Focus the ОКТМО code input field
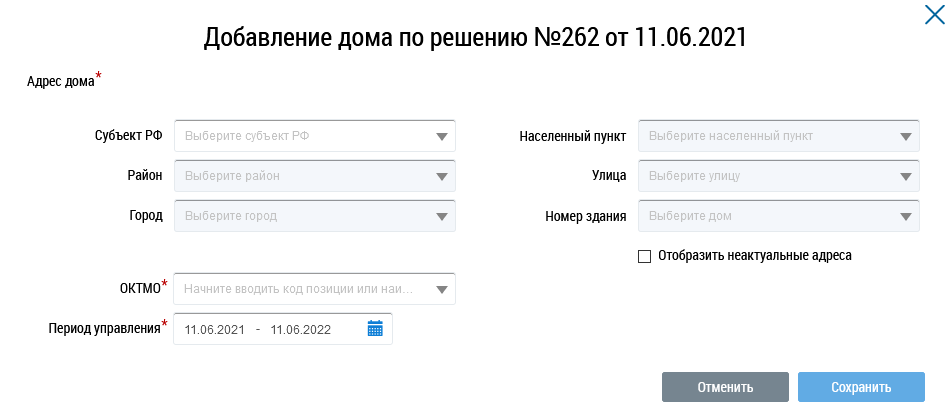949x416 pixels. click(x=303, y=289)
